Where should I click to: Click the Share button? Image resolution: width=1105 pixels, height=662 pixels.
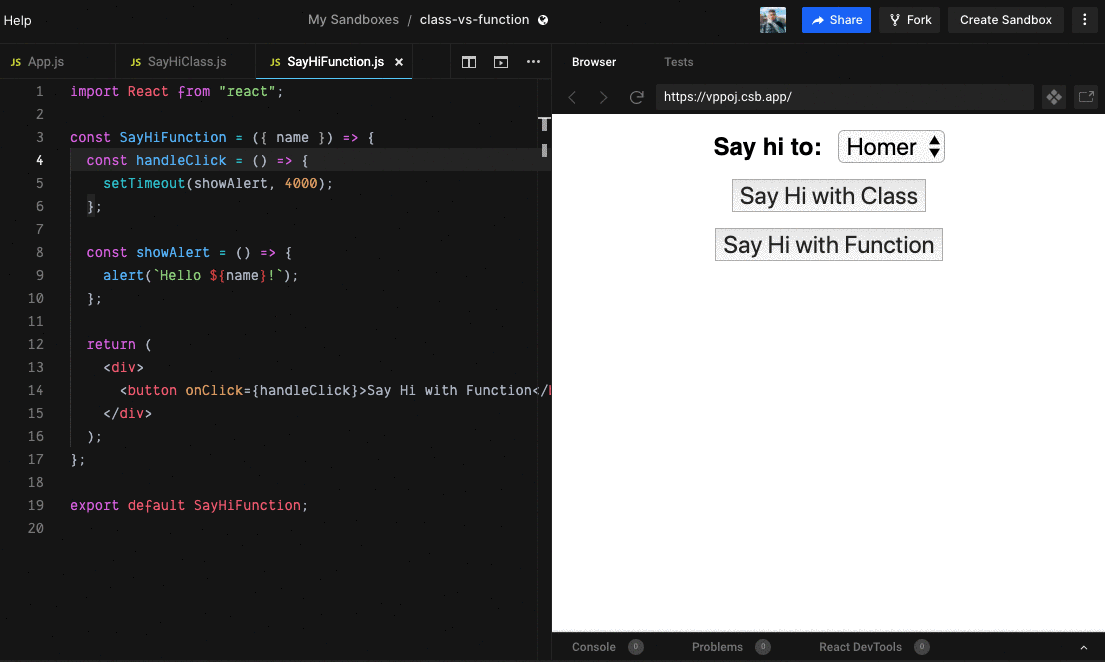[836, 19]
